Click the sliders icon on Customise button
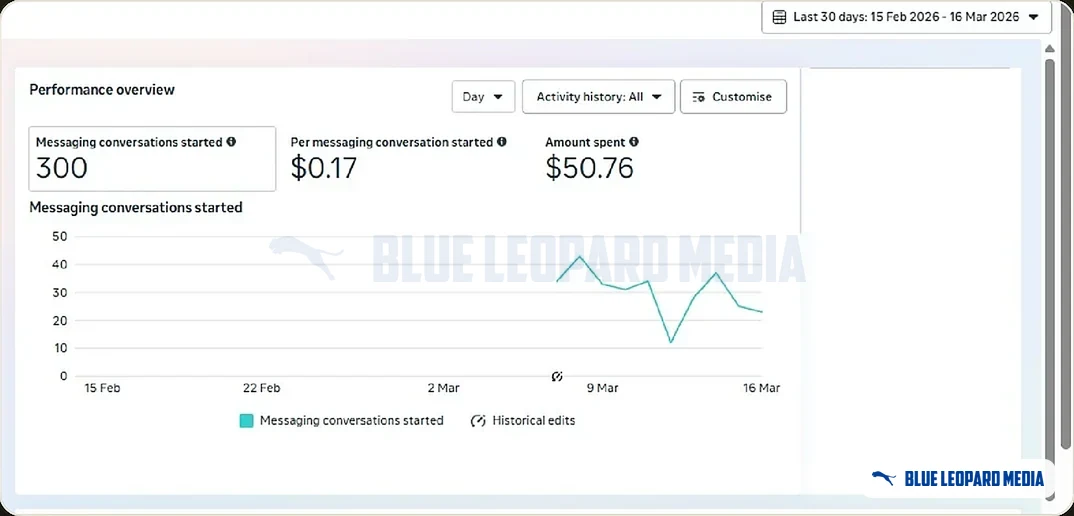 click(698, 97)
